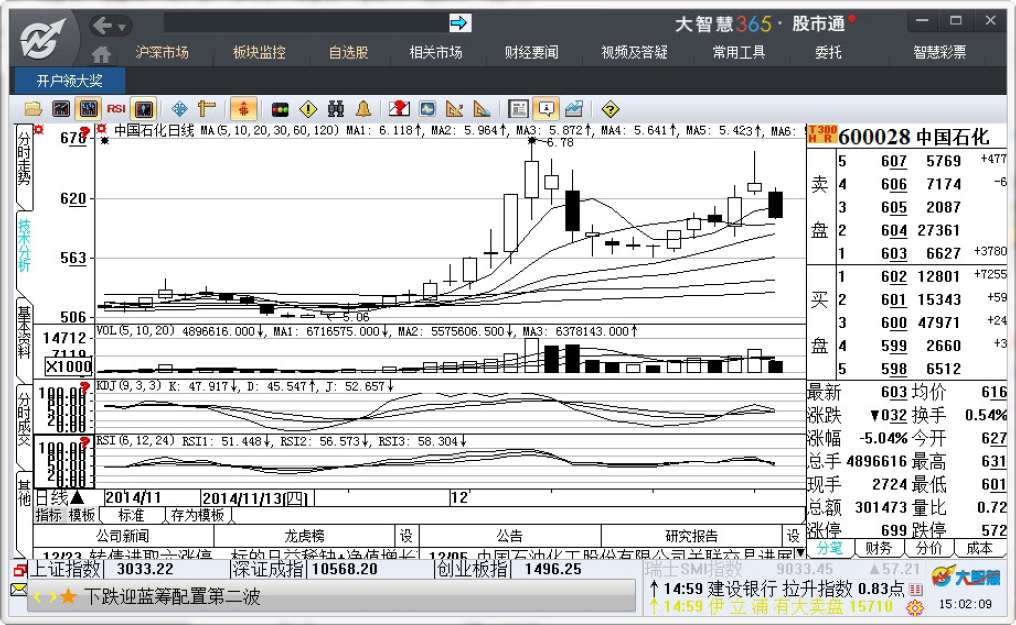1016x625 pixels.
Task: Open the news document page icon
Action: [x=518, y=109]
